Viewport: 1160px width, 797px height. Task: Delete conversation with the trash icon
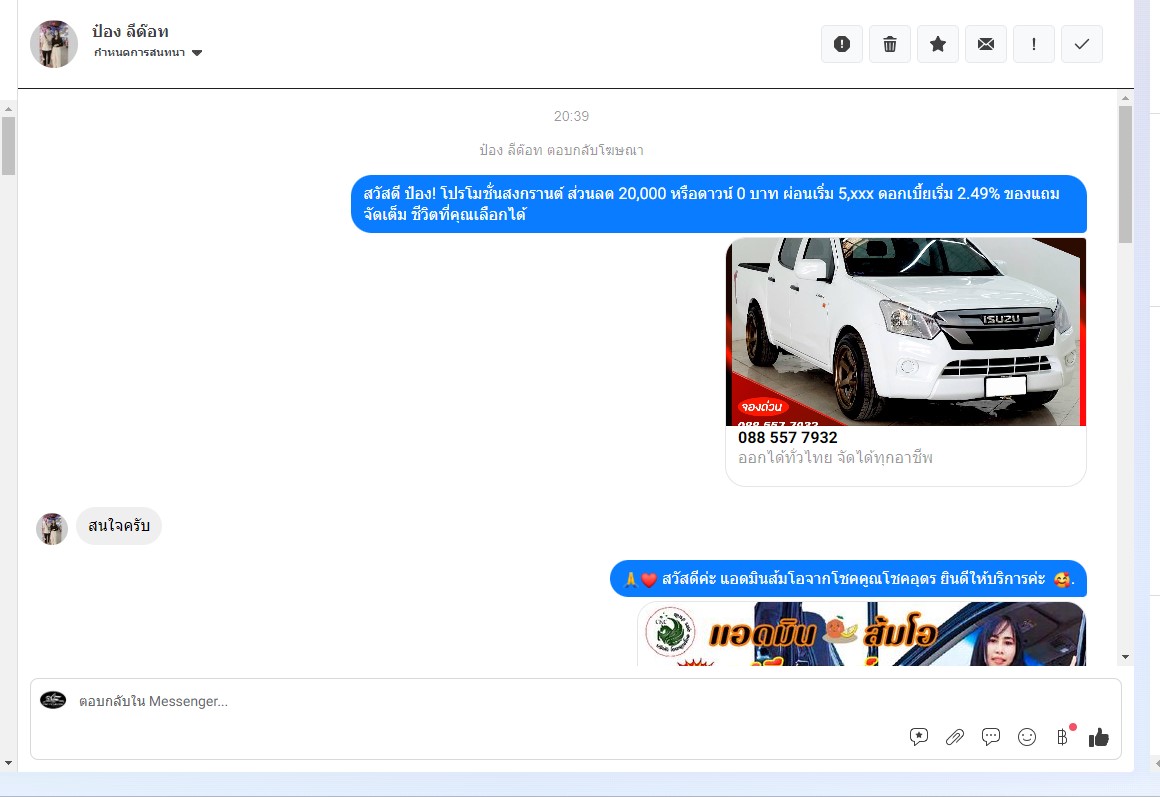point(889,44)
